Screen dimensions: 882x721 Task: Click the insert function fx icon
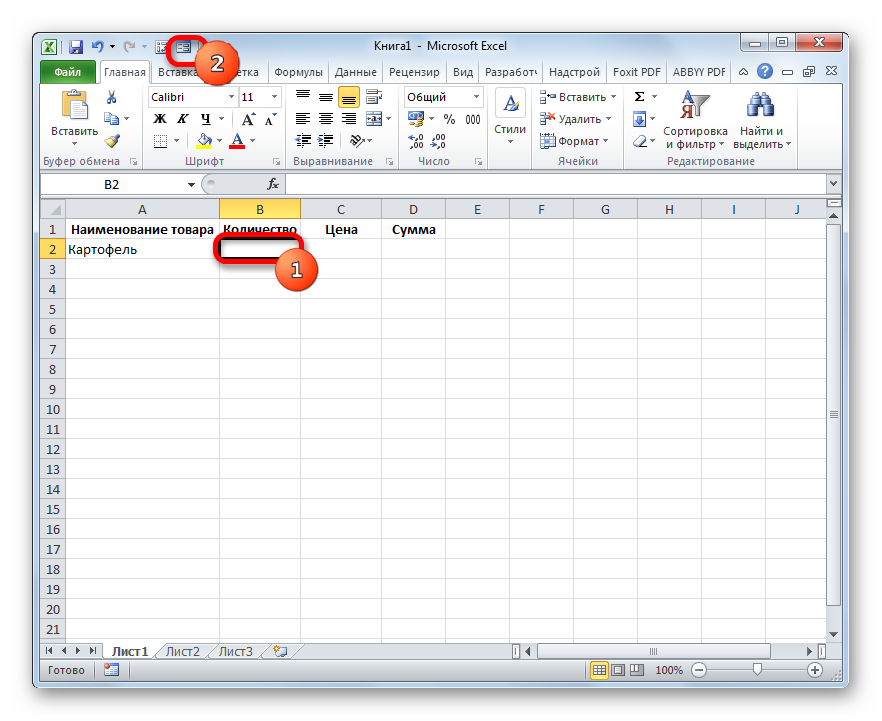(272, 185)
